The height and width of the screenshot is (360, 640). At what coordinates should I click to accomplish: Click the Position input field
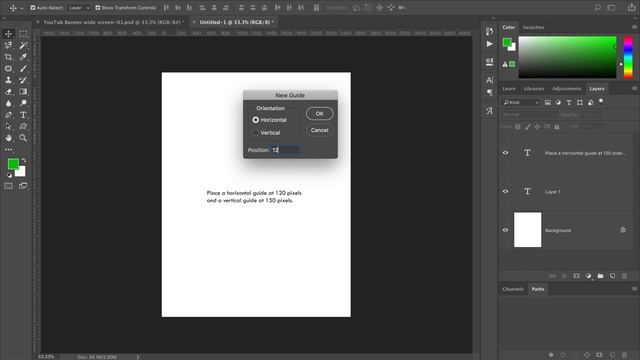click(x=285, y=150)
